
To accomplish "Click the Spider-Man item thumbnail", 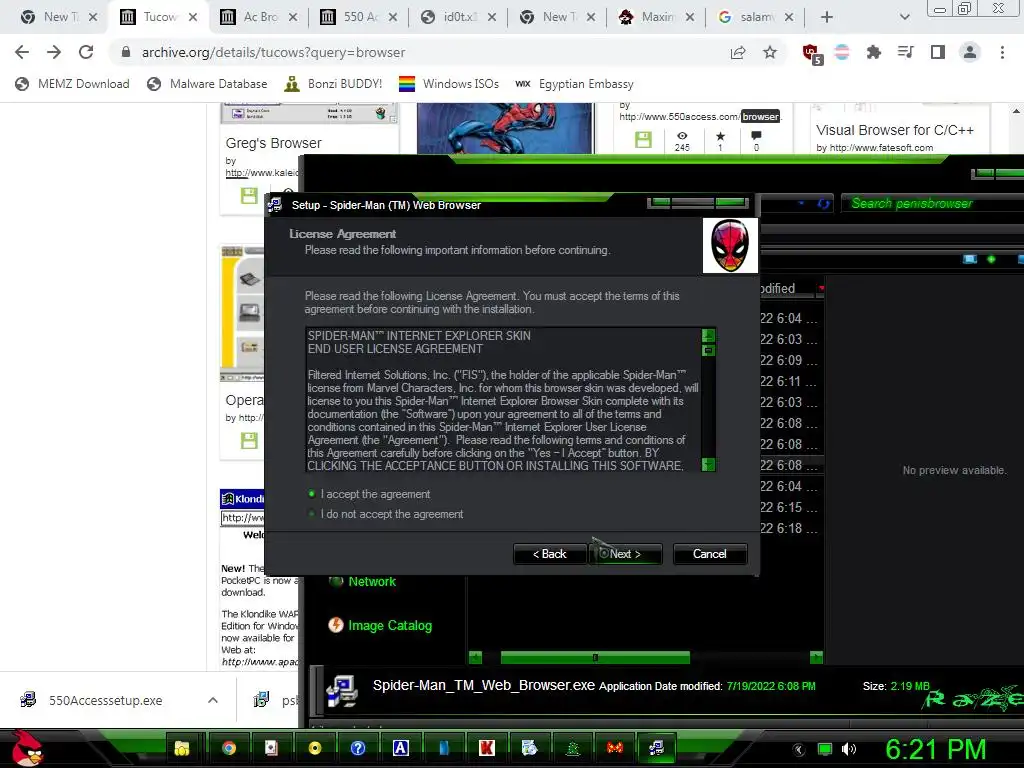I will [x=505, y=128].
